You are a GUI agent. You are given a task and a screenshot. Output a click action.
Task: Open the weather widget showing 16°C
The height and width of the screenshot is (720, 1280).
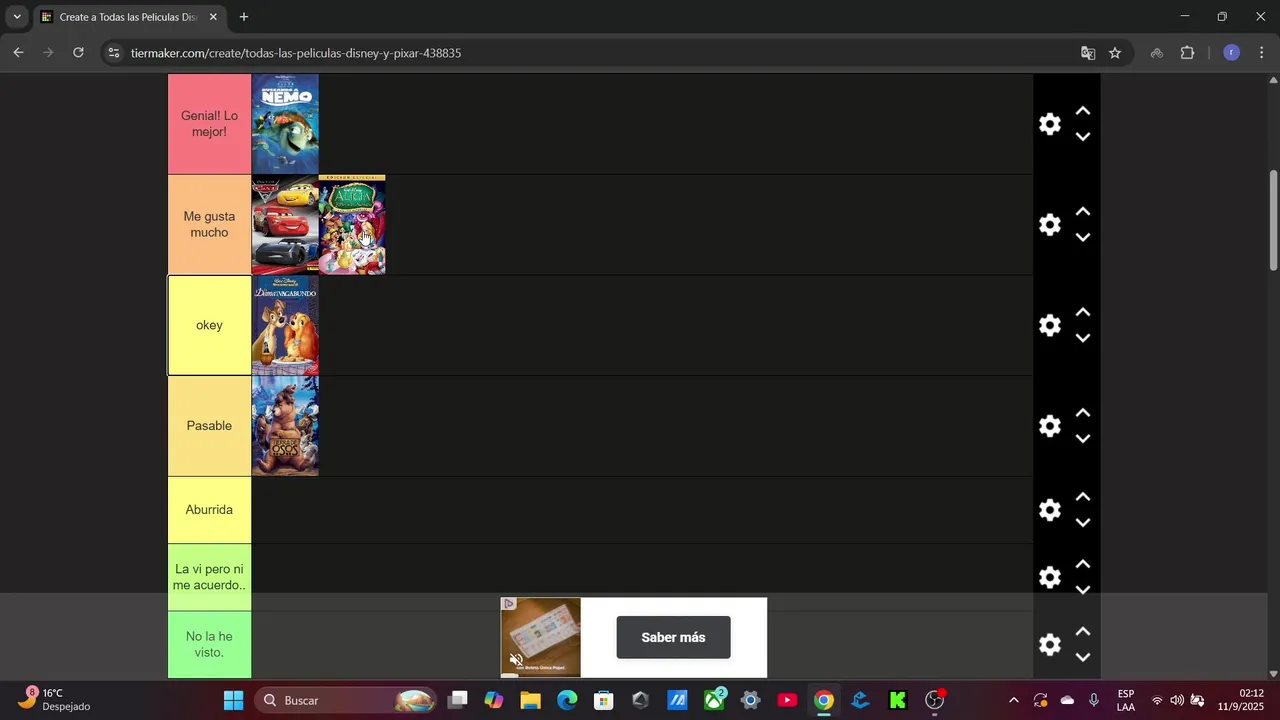pyautogui.click(x=56, y=700)
